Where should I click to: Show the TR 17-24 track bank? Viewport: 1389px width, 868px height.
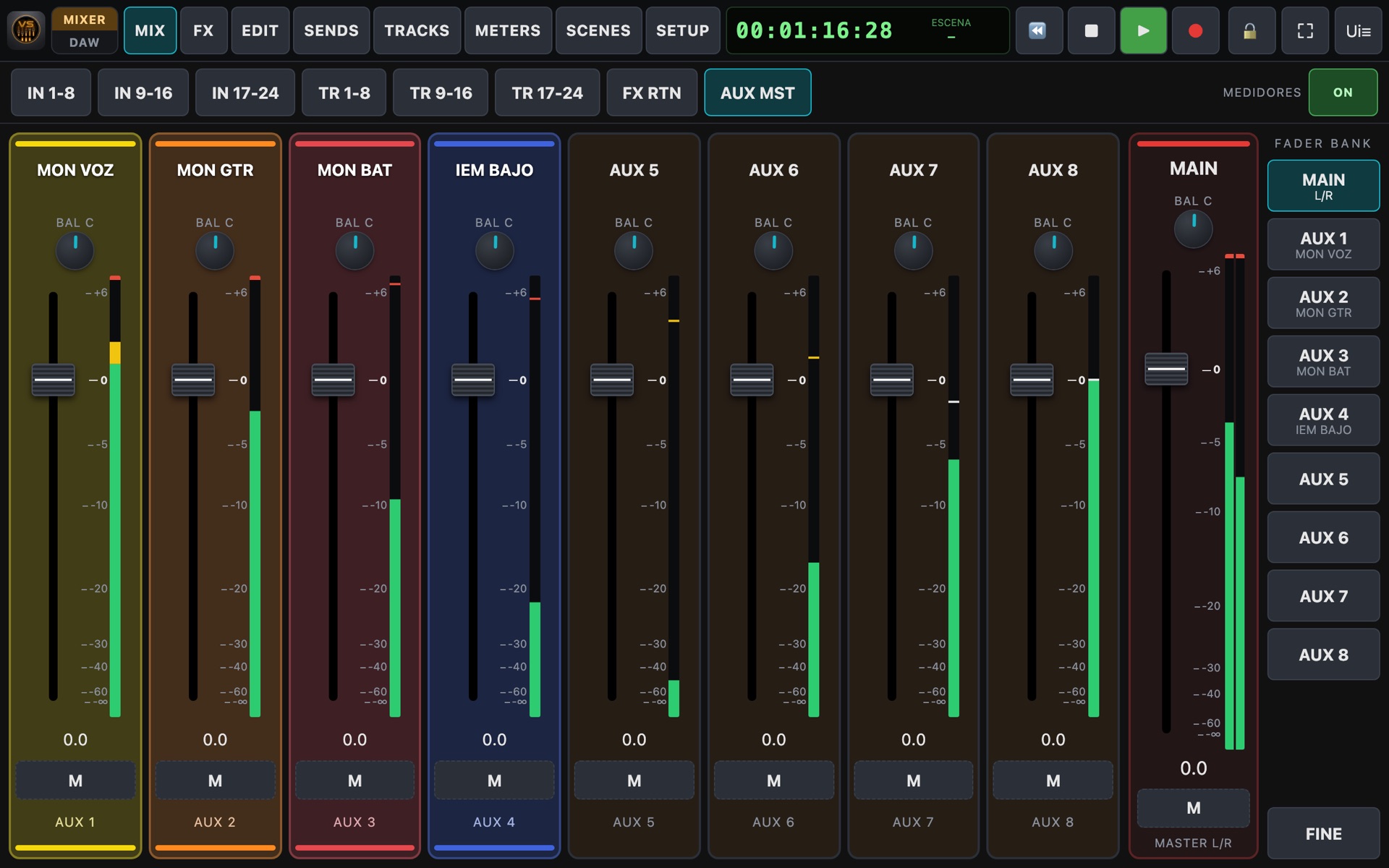tap(548, 93)
